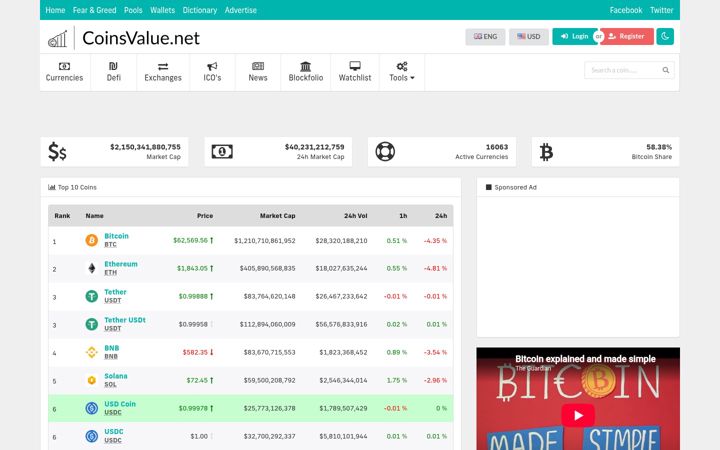
Task: Play the Bitcoin explained video
Action: point(578,415)
